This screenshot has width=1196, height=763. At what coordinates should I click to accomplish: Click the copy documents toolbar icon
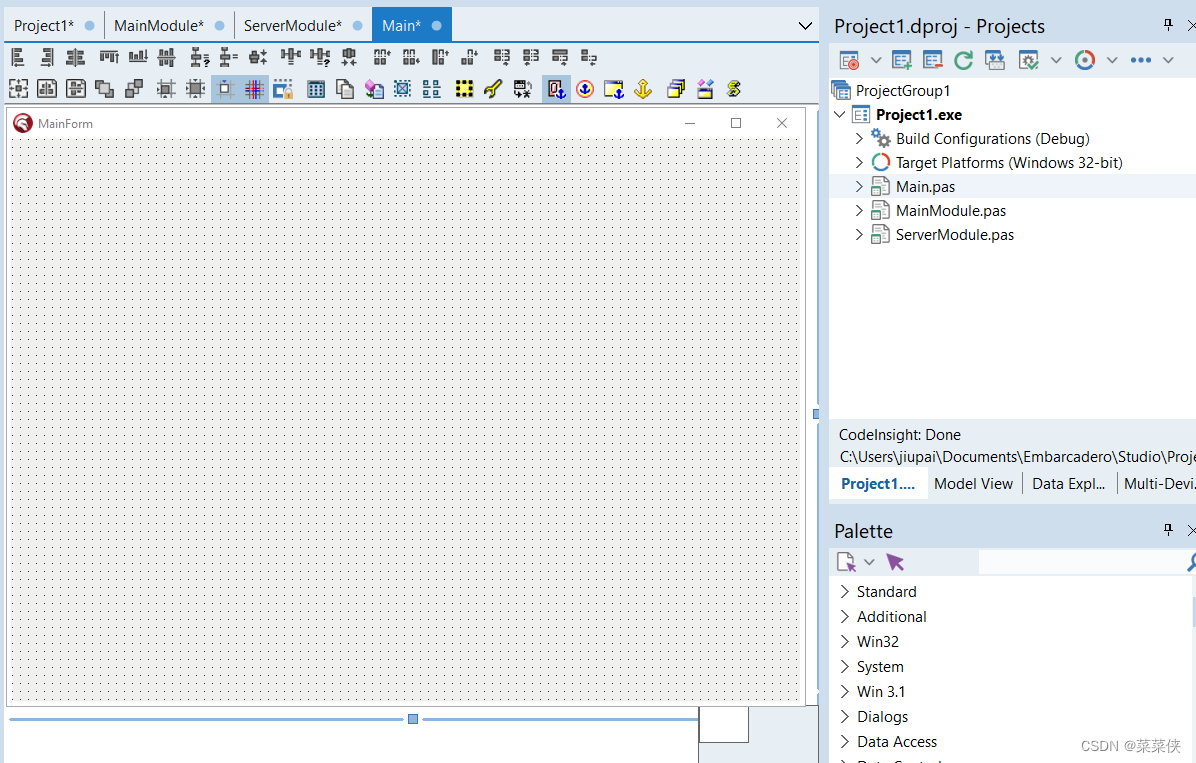[345, 89]
